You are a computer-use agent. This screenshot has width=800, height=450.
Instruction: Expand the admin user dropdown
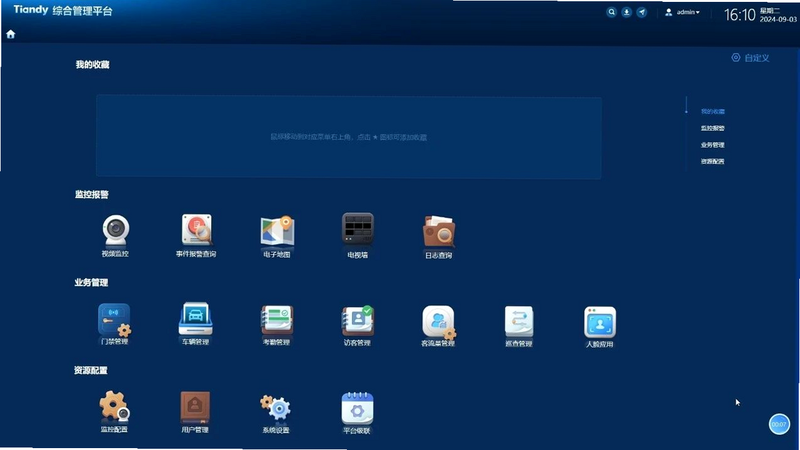pyautogui.click(x=683, y=12)
